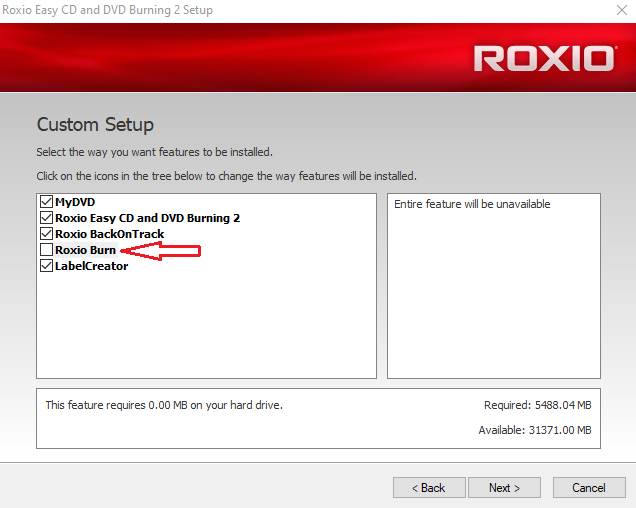Select the Roxio Burn label
This screenshot has height=508, width=636.
point(86,250)
